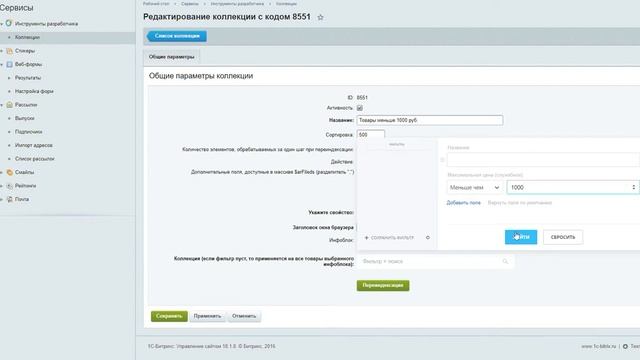640x360 pixels.
Task: Open filter settings gear next to Сохранить фильтр
Action: click(428, 238)
